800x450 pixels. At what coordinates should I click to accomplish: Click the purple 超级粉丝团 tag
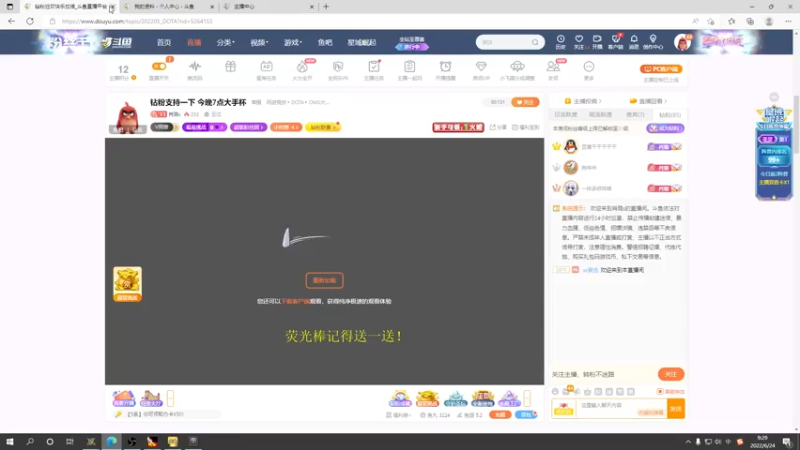[248, 127]
